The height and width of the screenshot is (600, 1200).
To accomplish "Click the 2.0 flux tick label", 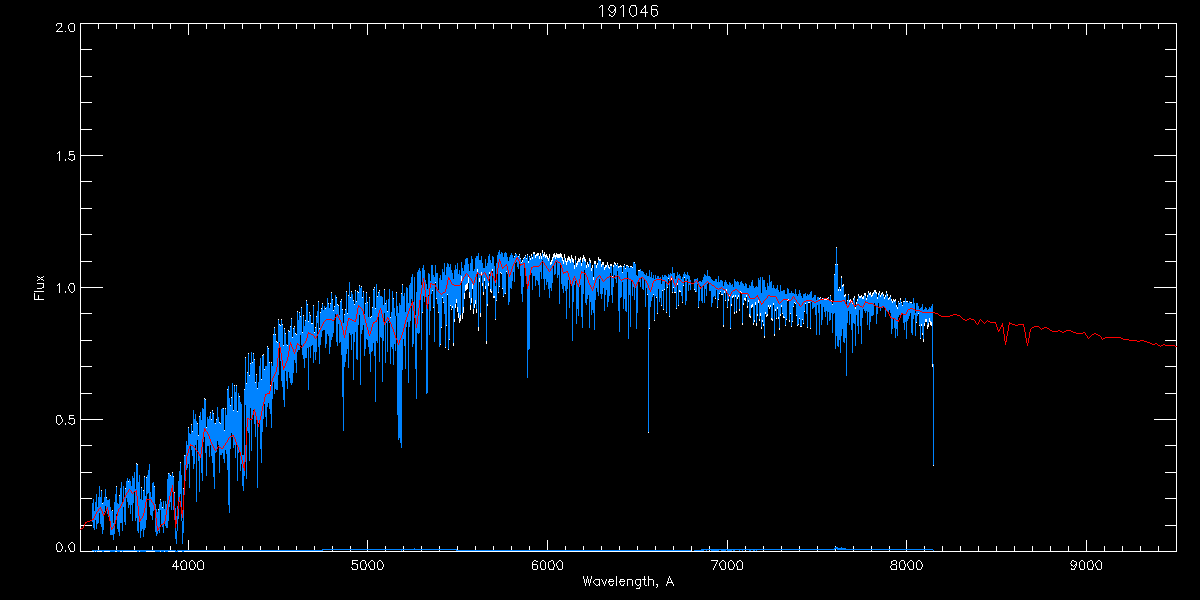I will 65,28.
